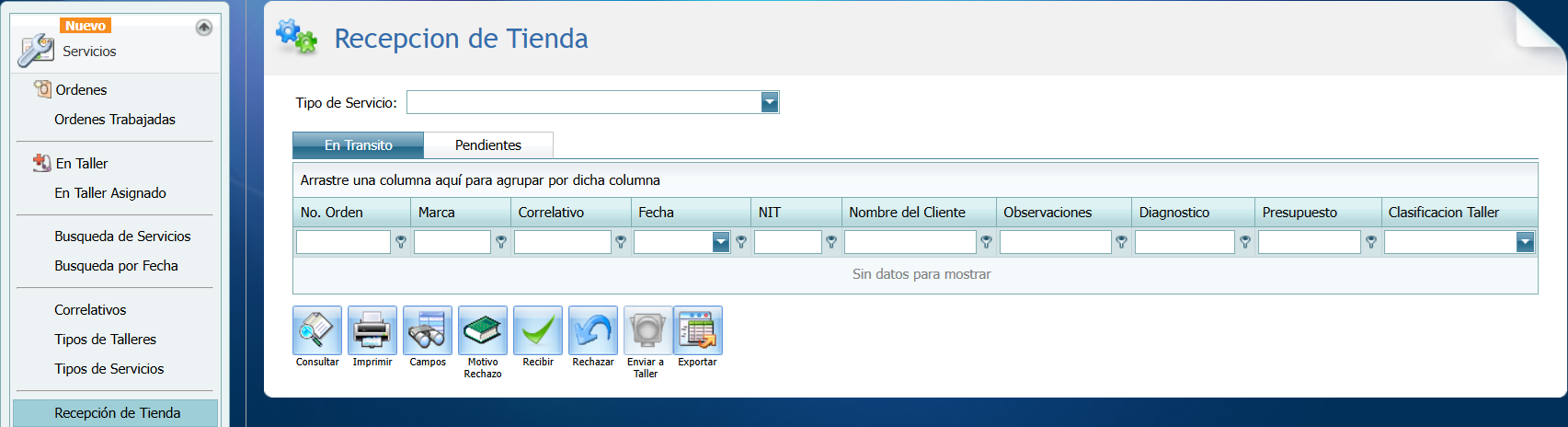Image resolution: width=1568 pixels, height=427 pixels.
Task: Open Busqueda por Fecha link
Action: (x=116, y=265)
